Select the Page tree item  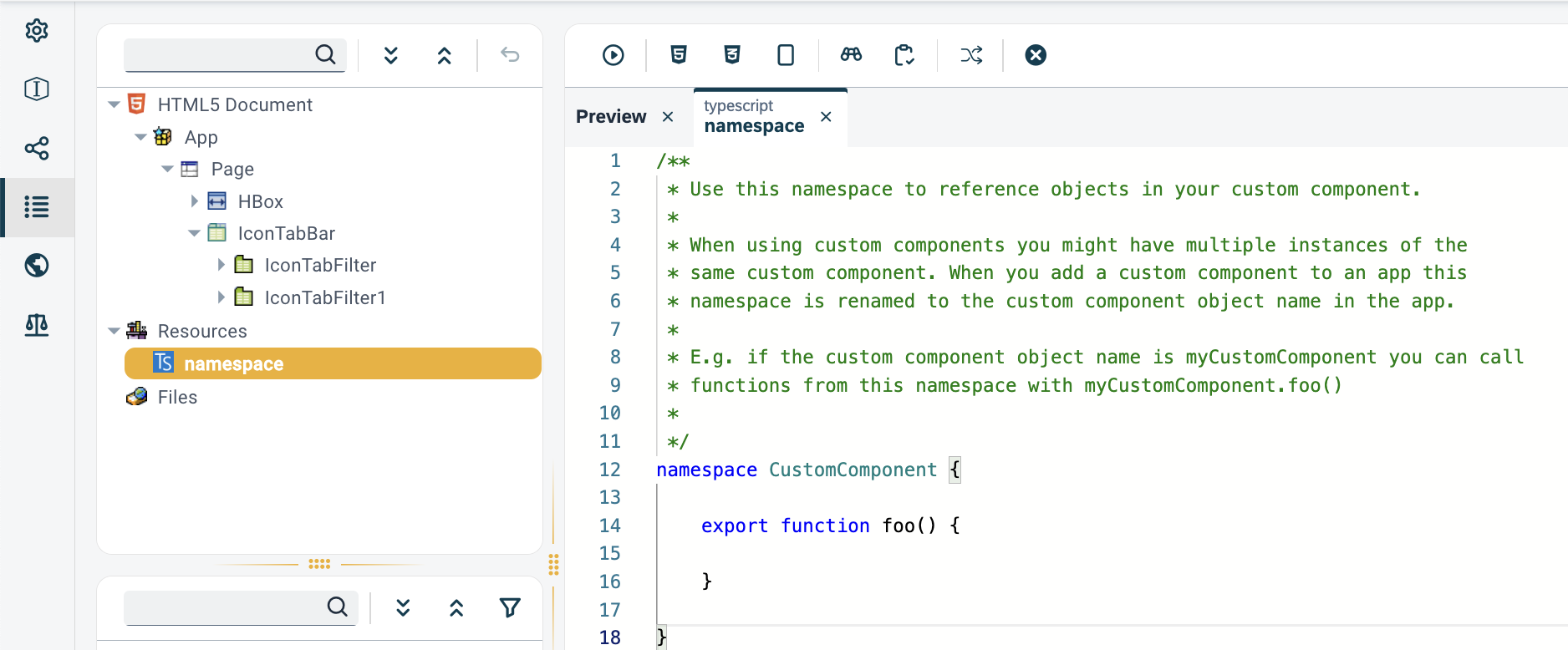click(x=232, y=169)
